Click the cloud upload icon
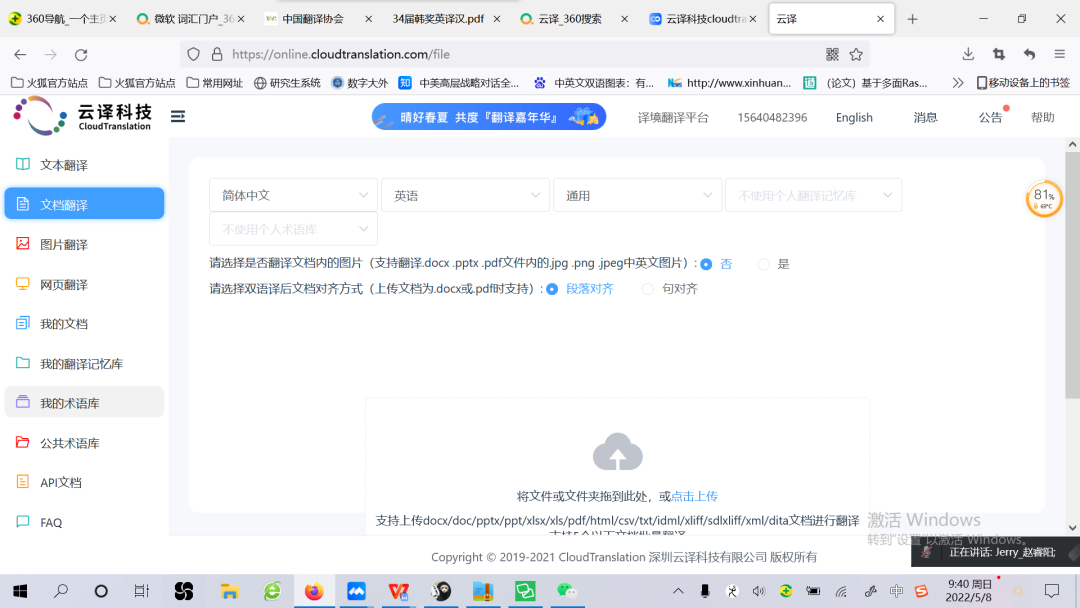The image size is (1080, 608). coord(618,452)
